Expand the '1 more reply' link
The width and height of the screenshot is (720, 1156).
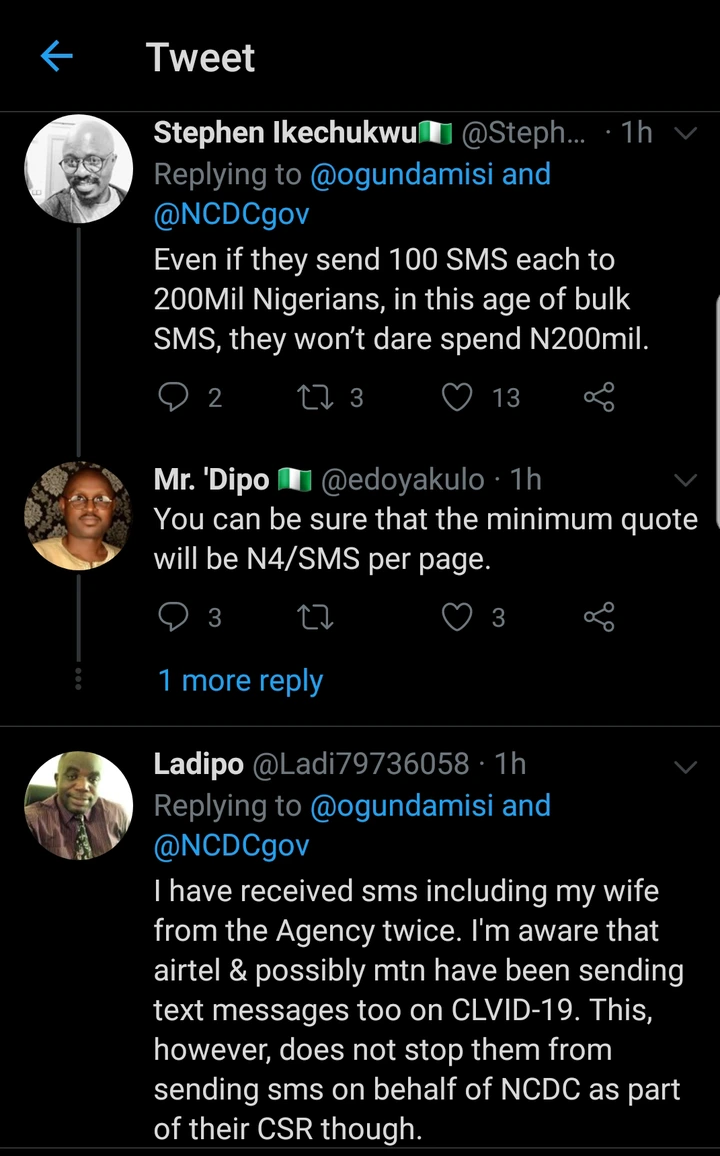coord(240,681)
